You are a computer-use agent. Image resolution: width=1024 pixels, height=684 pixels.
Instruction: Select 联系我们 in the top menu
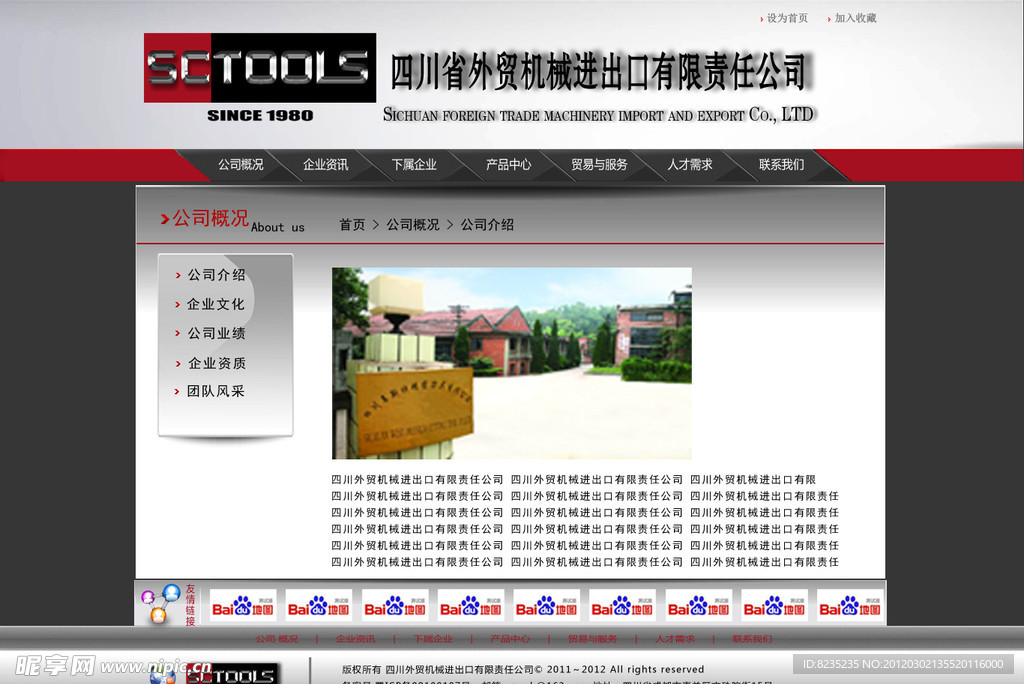pos(779,164)
